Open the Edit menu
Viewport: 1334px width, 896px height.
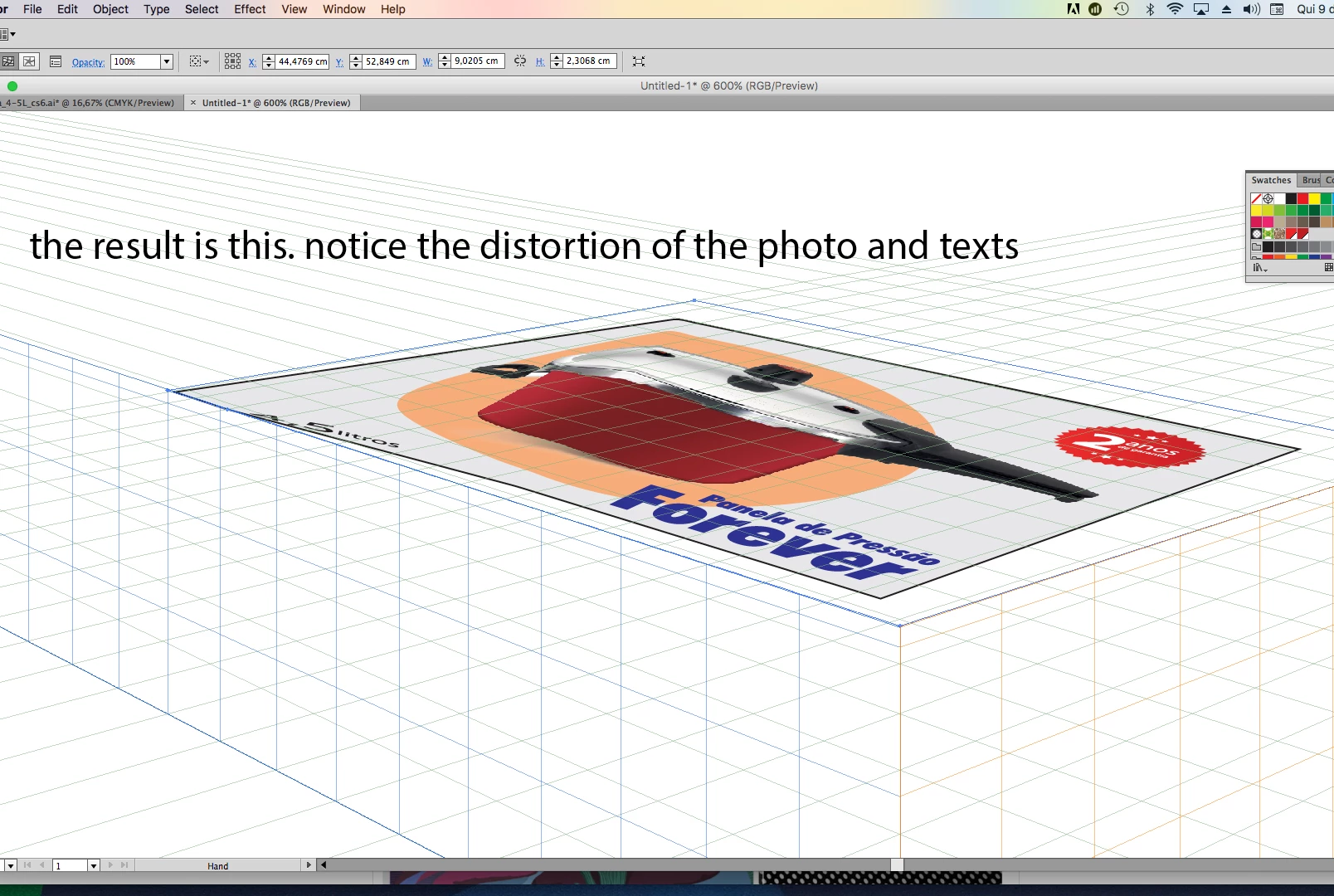(x=67, y=9)
